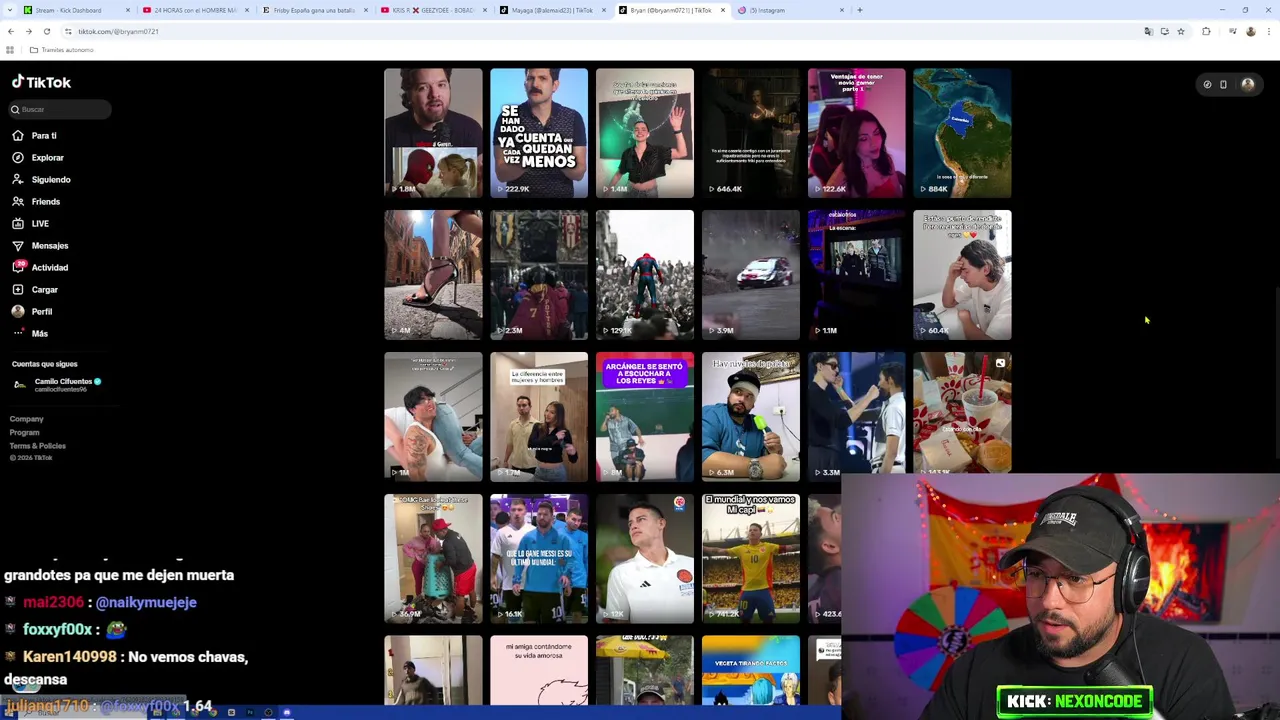Open the Spider-Man crowd video
This screenshot has height=720, width=1280.
(645, 275)
